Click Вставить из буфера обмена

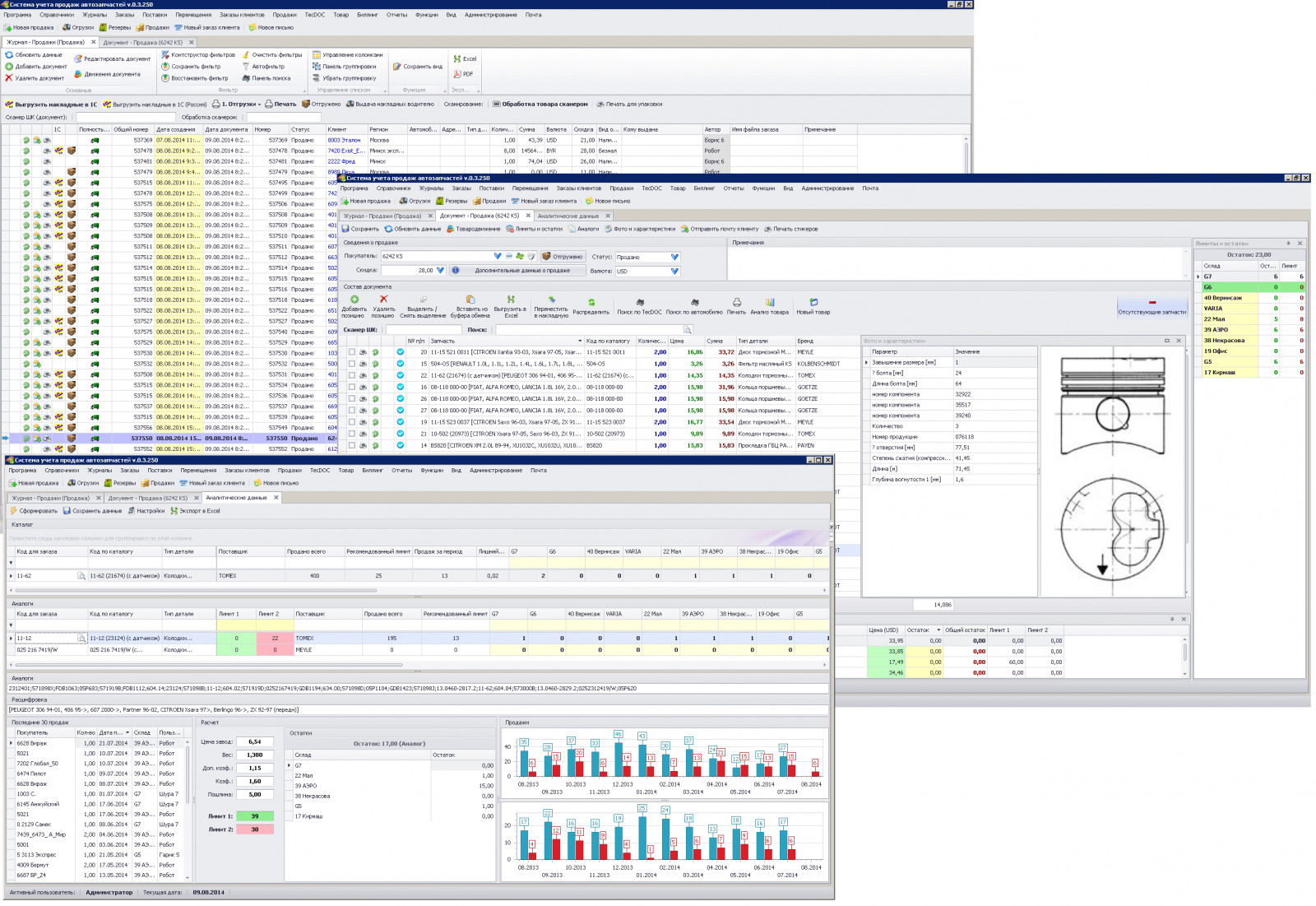pos(470,306)
